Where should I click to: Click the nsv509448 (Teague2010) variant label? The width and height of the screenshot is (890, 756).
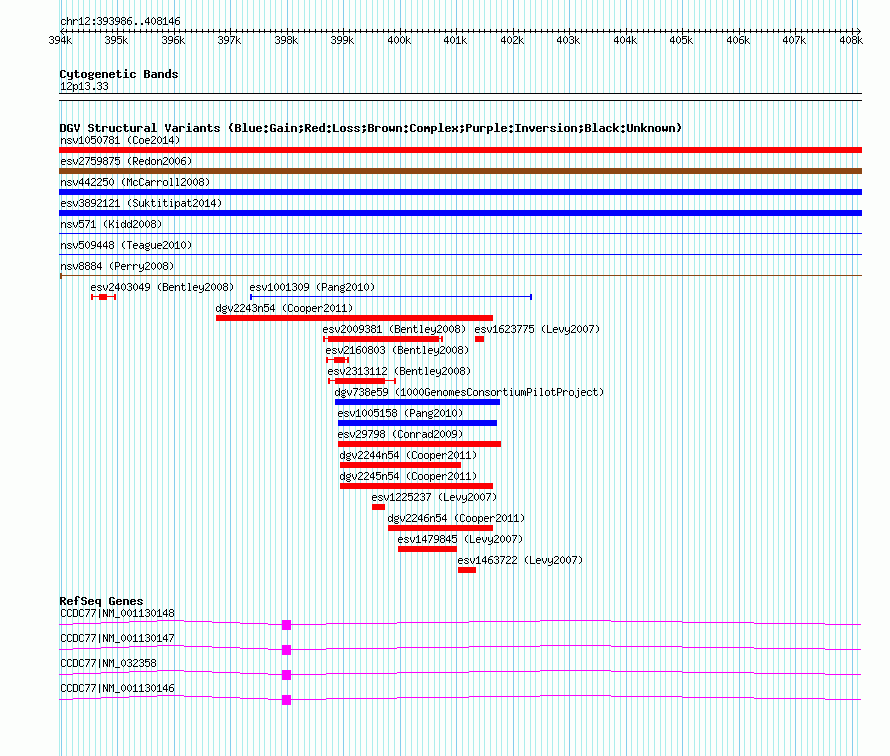(125, 245)
